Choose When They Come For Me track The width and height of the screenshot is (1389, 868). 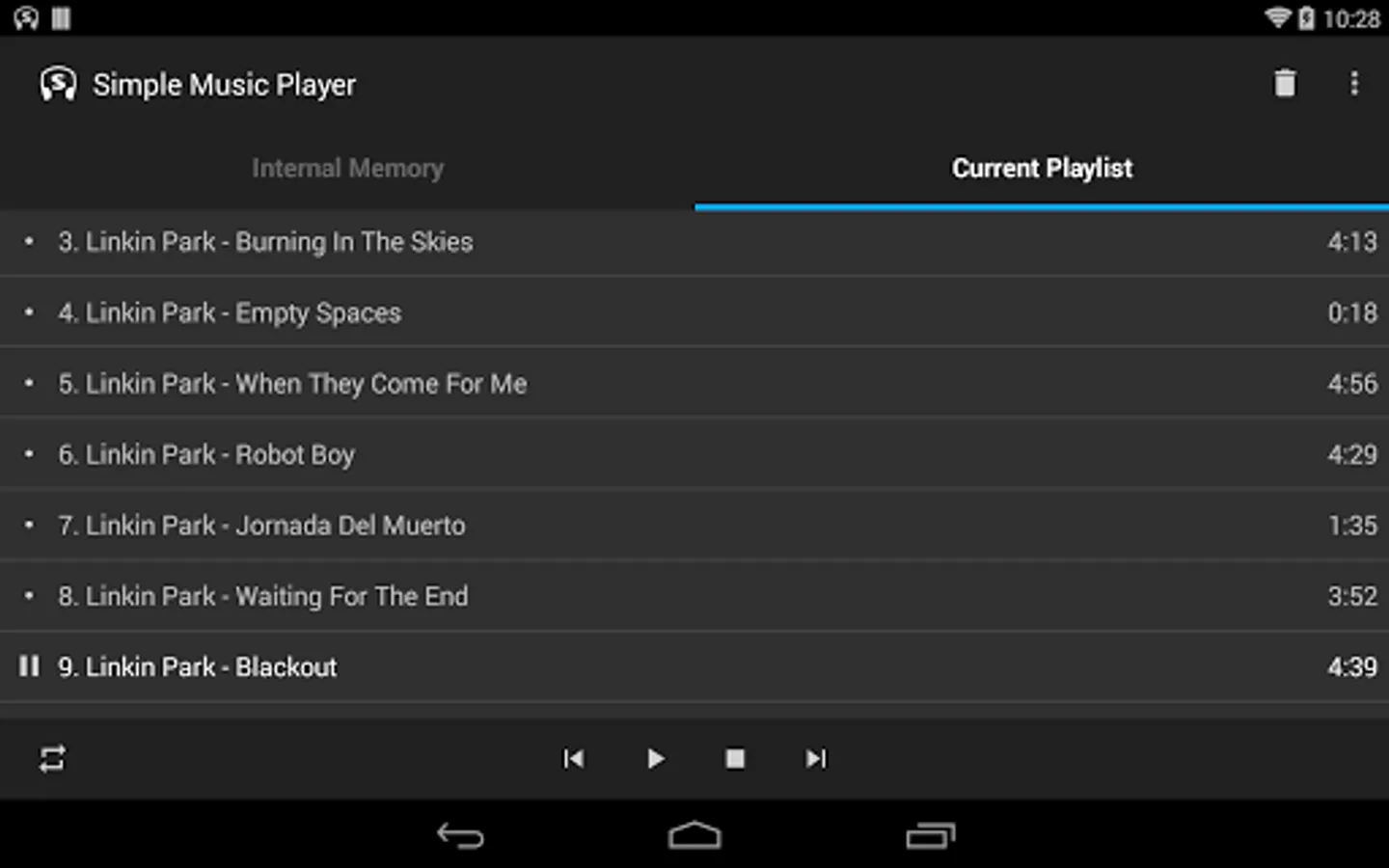(694, 384)
